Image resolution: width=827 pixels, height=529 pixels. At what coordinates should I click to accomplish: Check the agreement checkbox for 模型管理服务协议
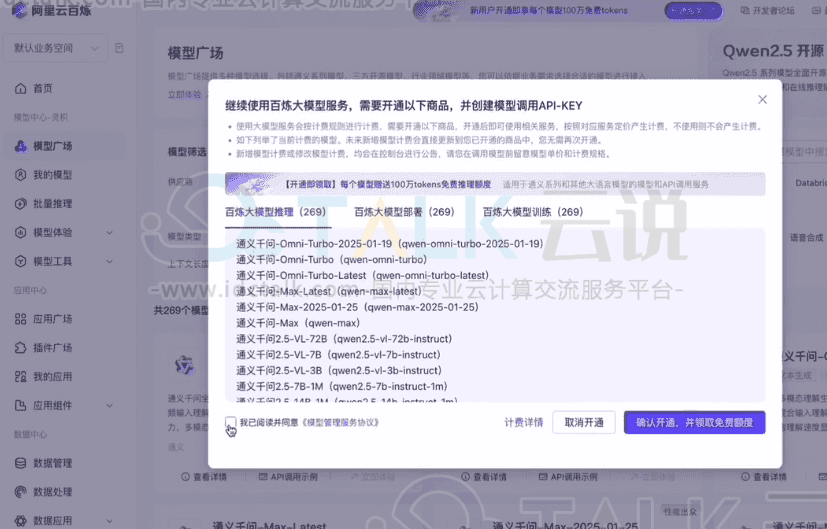click(x=230, y=422)
